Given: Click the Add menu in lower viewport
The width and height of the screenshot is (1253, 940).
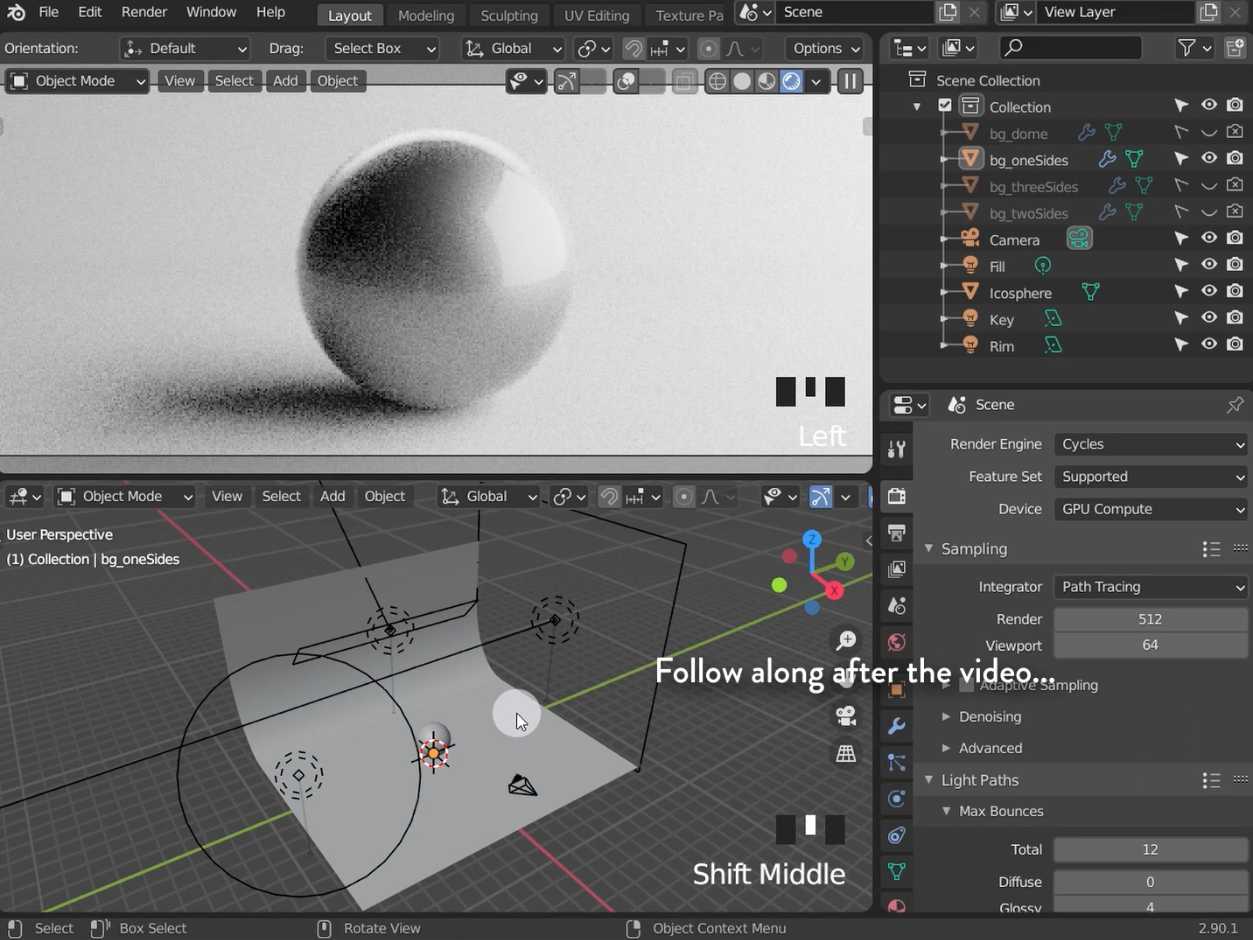Looking at the screenshot, I should coord(332,496).
